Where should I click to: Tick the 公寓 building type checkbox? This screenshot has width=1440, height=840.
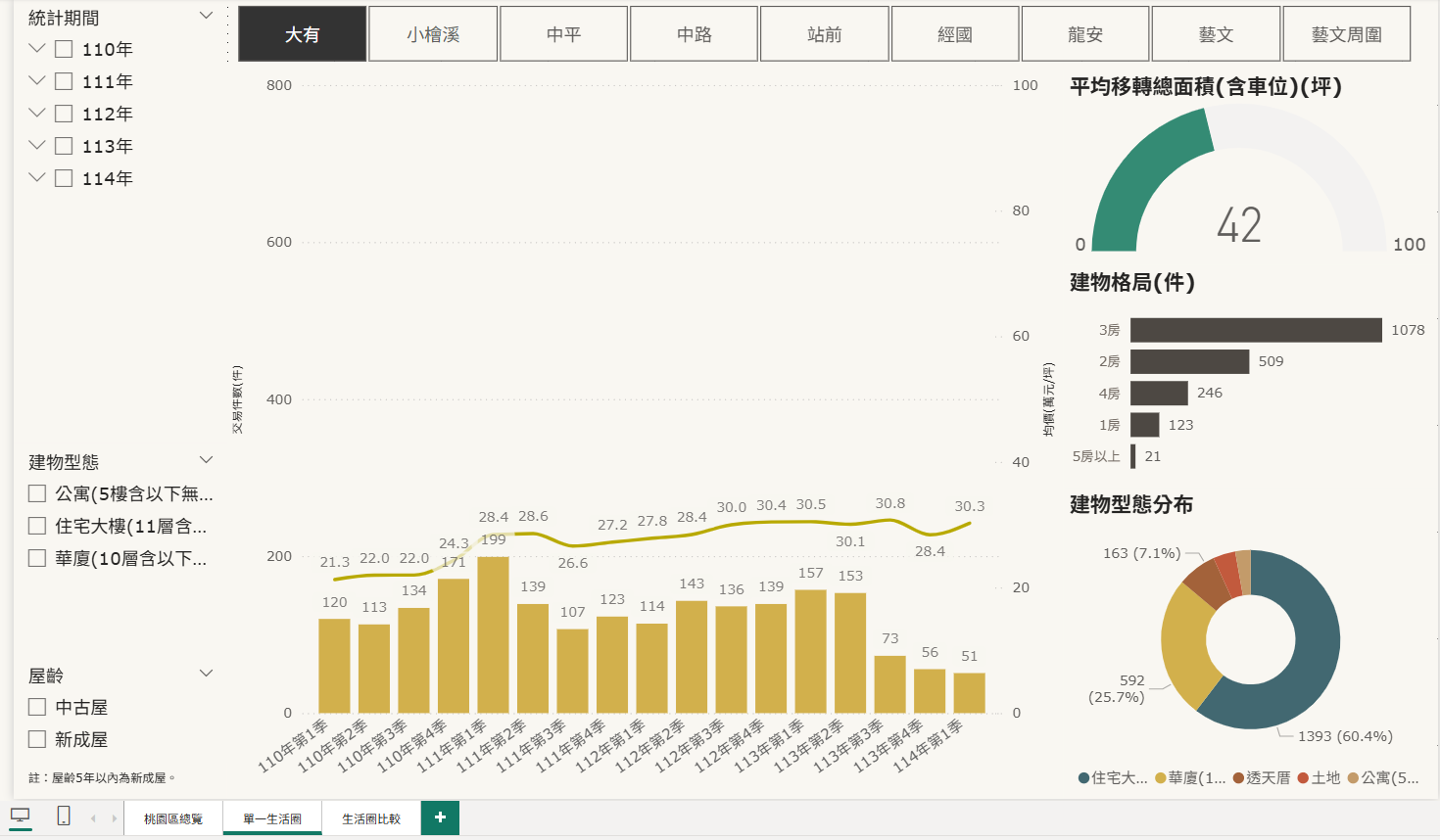click(37, 493)
